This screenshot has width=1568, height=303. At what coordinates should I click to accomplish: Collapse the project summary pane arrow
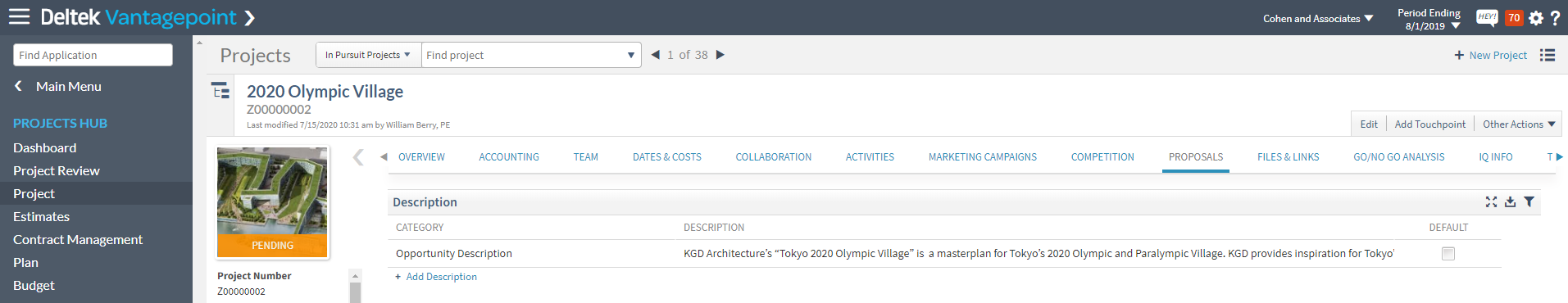(x=358, y=157)
